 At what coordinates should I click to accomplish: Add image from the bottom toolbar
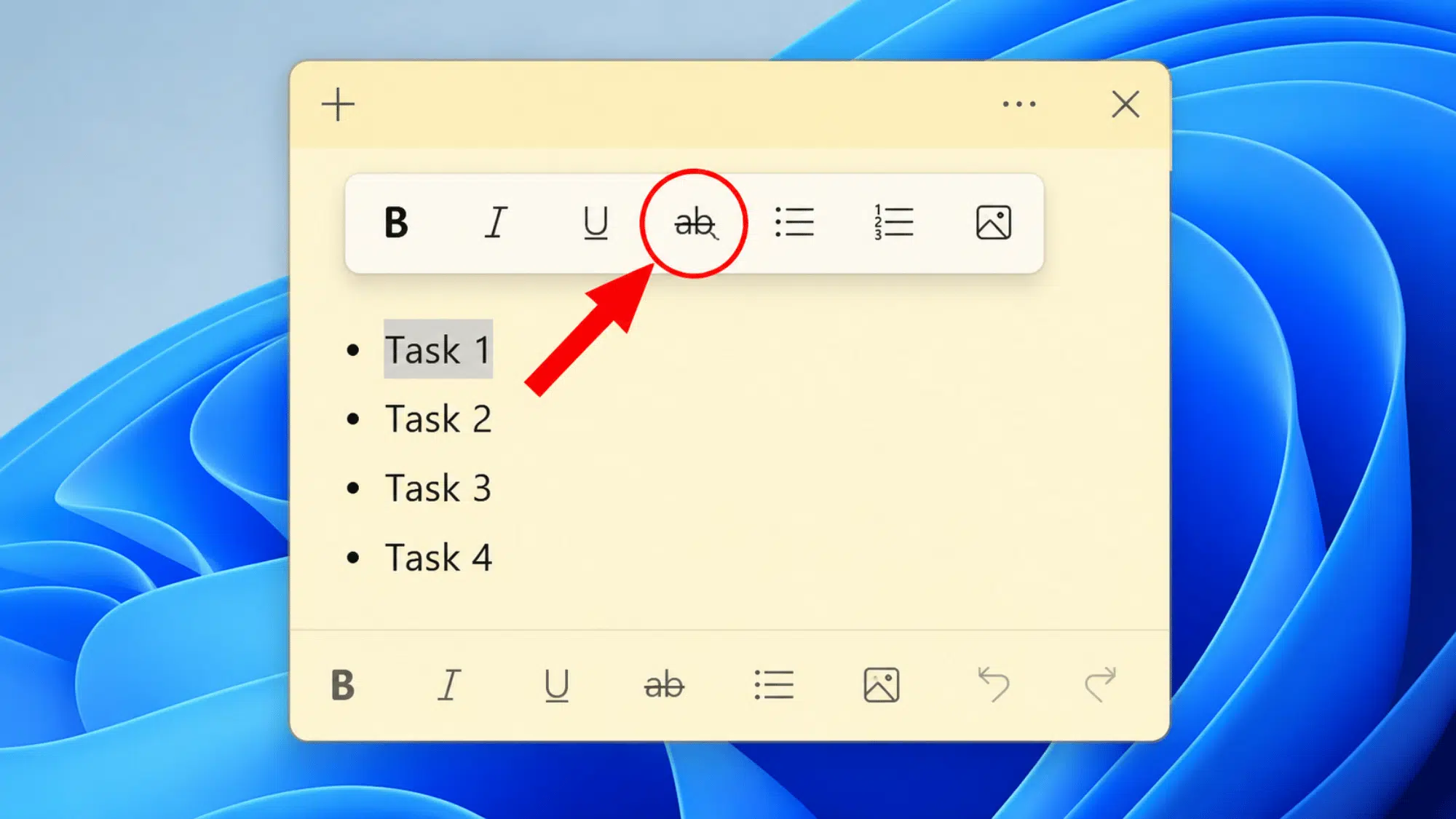pos(882,685)
